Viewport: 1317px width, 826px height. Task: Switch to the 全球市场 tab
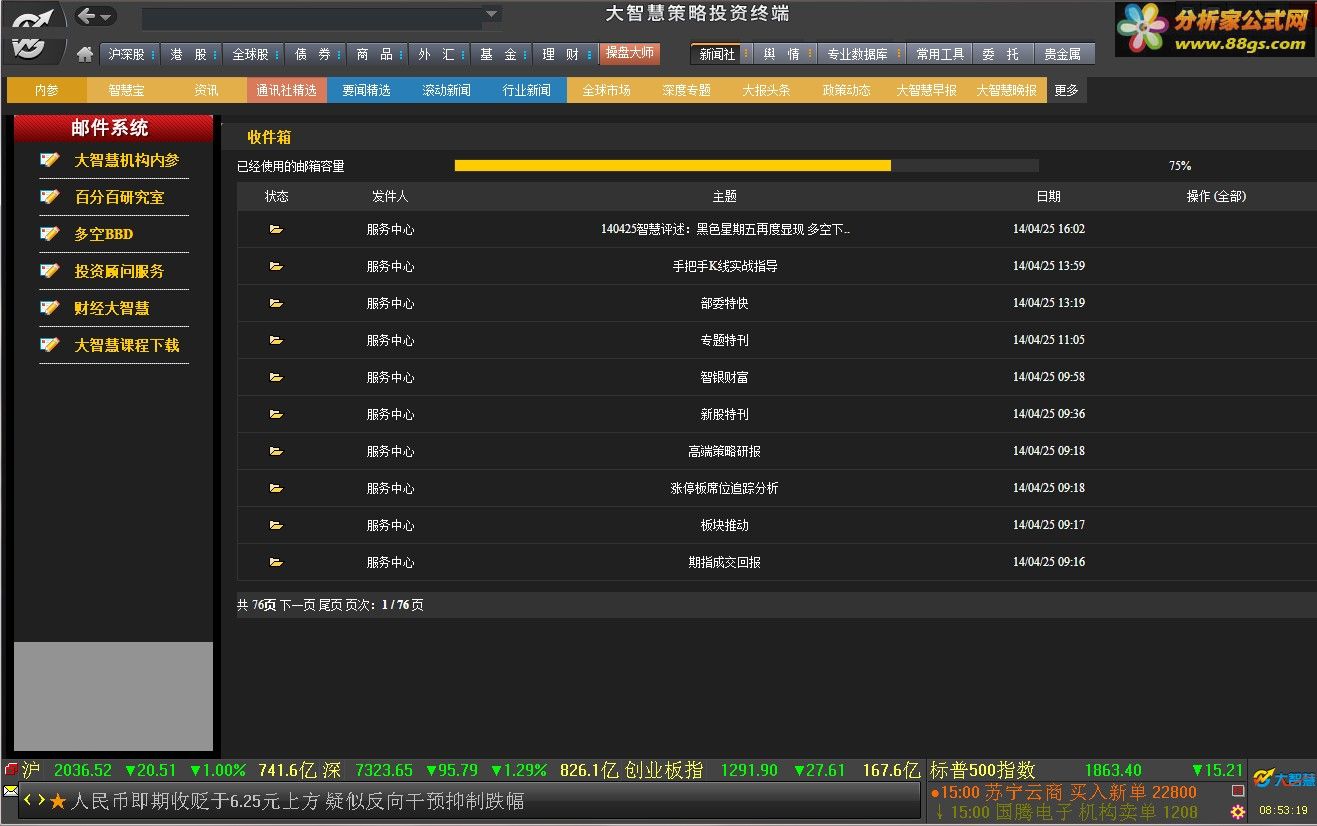click(x=607, y=90)
